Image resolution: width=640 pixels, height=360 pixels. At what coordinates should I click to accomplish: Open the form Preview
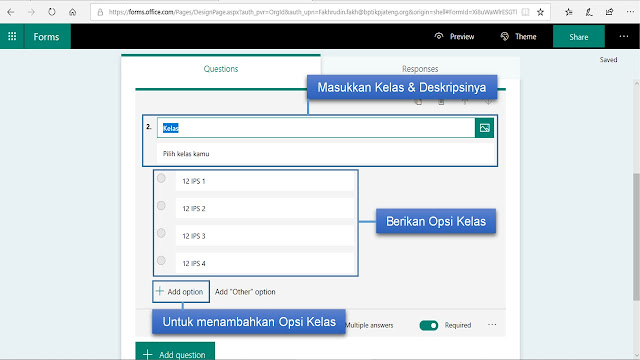[x=454, y=37]
